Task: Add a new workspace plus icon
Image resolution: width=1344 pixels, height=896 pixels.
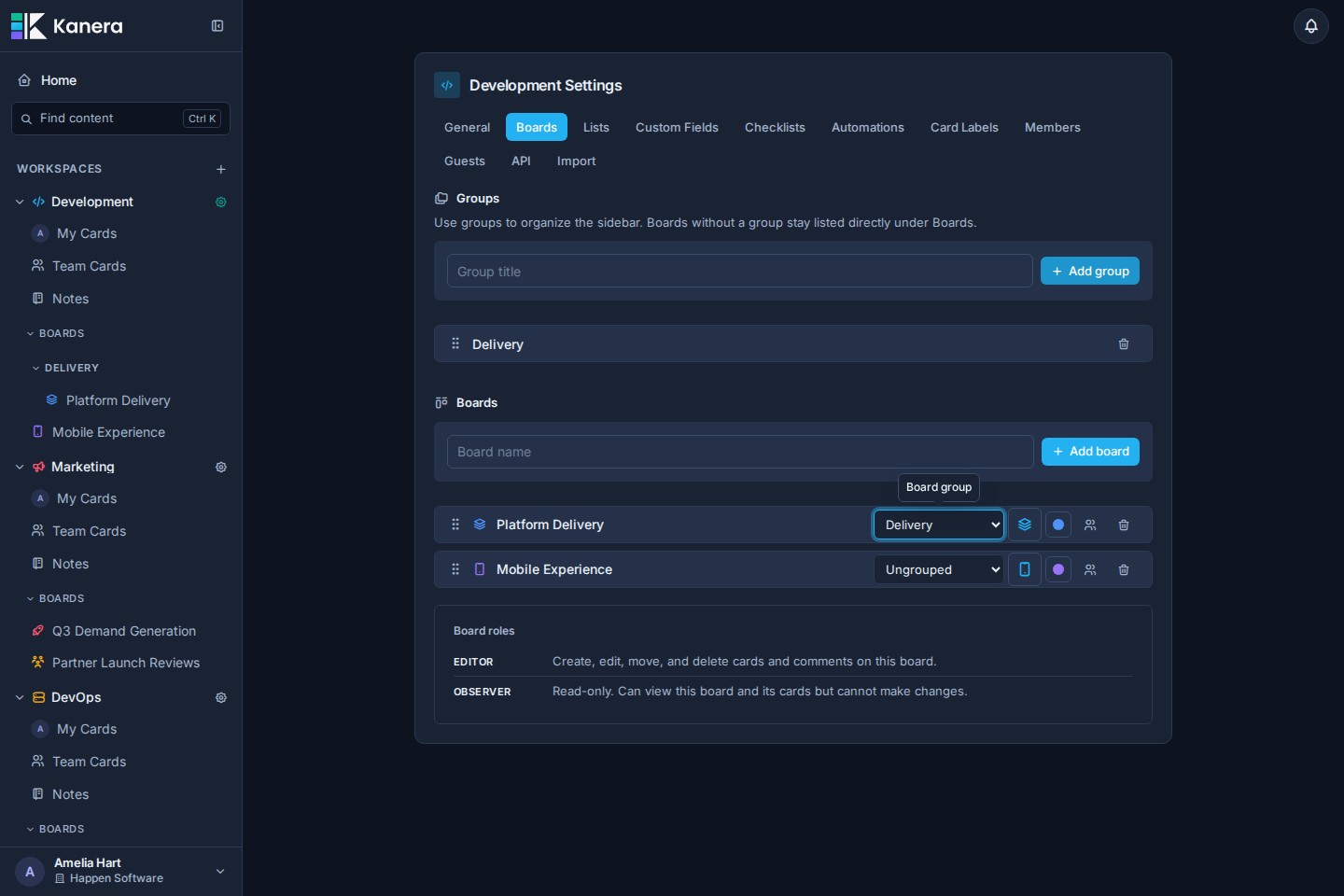Action: [221, 170]
